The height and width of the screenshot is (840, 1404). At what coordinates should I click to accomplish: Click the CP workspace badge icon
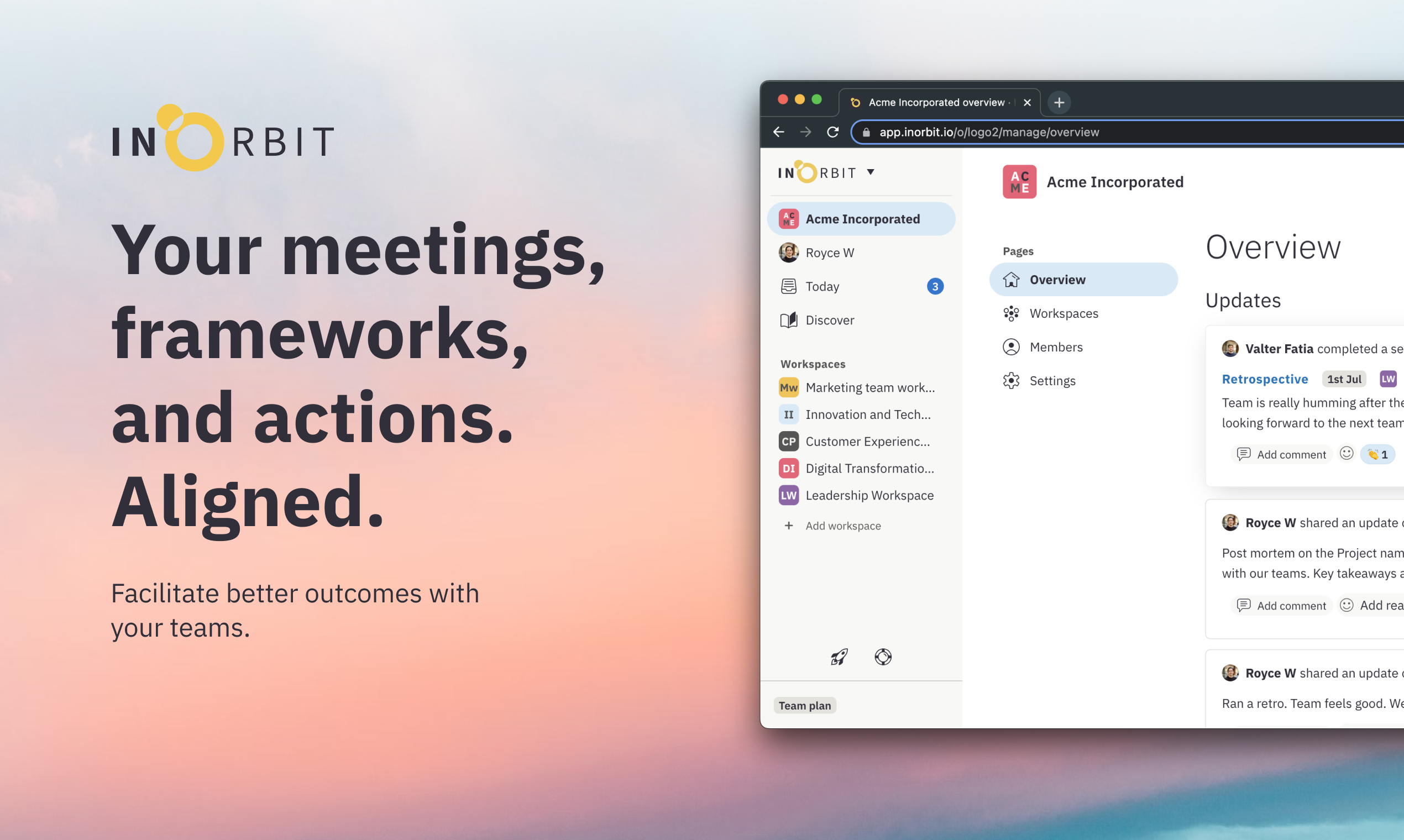click(789, 442)
